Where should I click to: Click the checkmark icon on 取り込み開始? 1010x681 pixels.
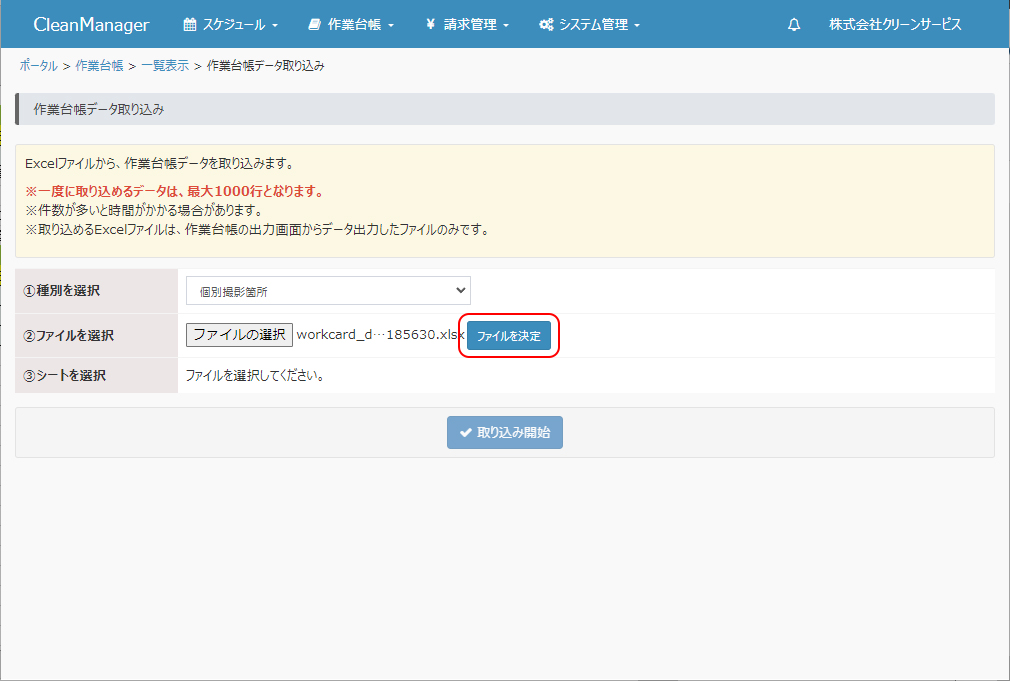tap(466, 433)
